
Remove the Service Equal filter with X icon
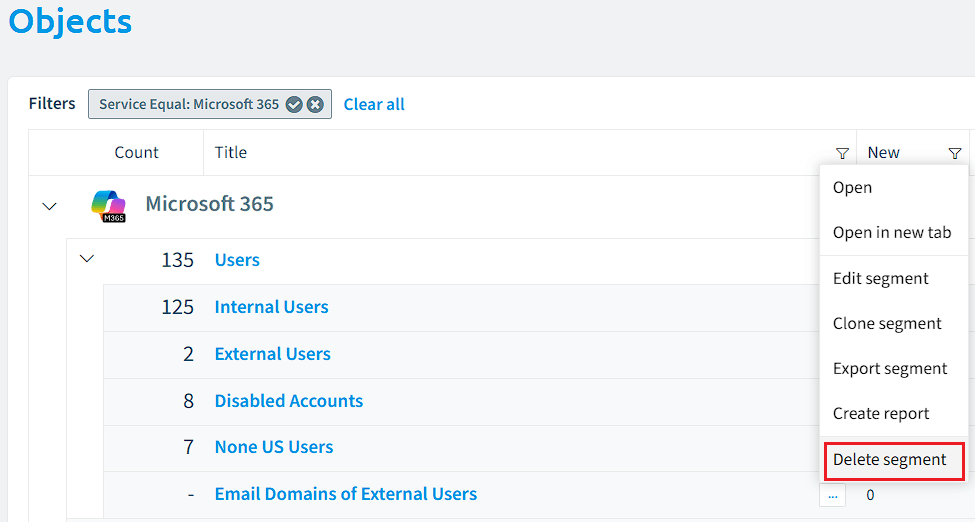pyautogui.click(x=315, y=105)
